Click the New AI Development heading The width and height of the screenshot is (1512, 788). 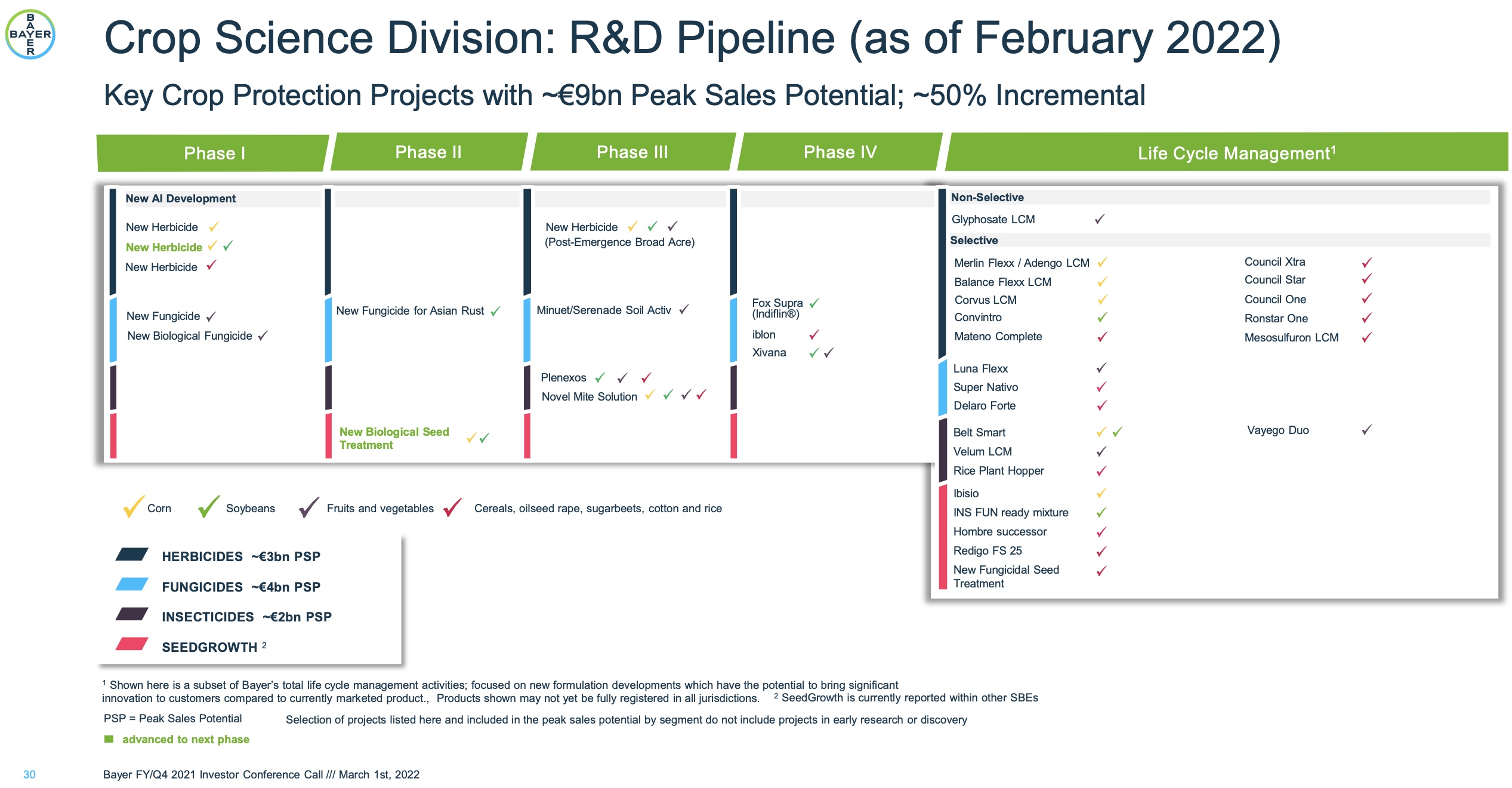click(180, 198)
